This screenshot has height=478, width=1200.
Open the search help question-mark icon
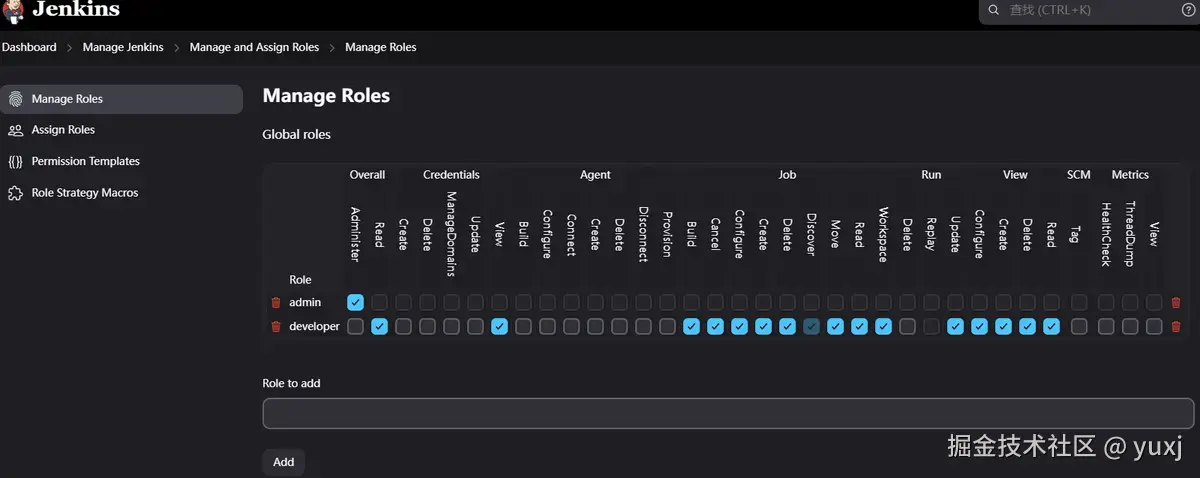(x=1189, y=10)
